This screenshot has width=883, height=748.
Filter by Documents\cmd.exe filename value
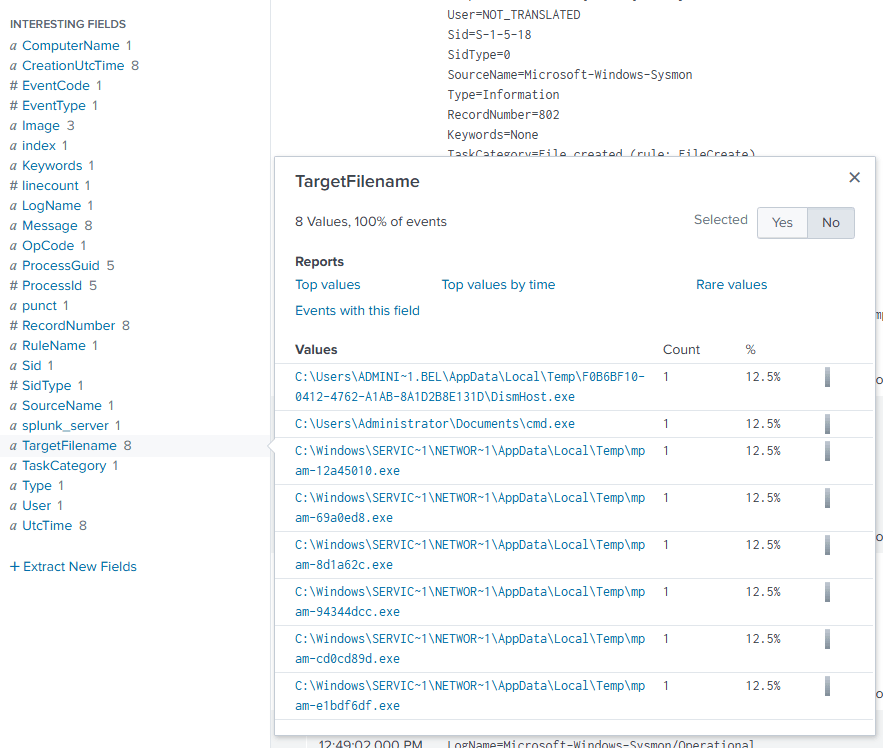pos(435,424)
